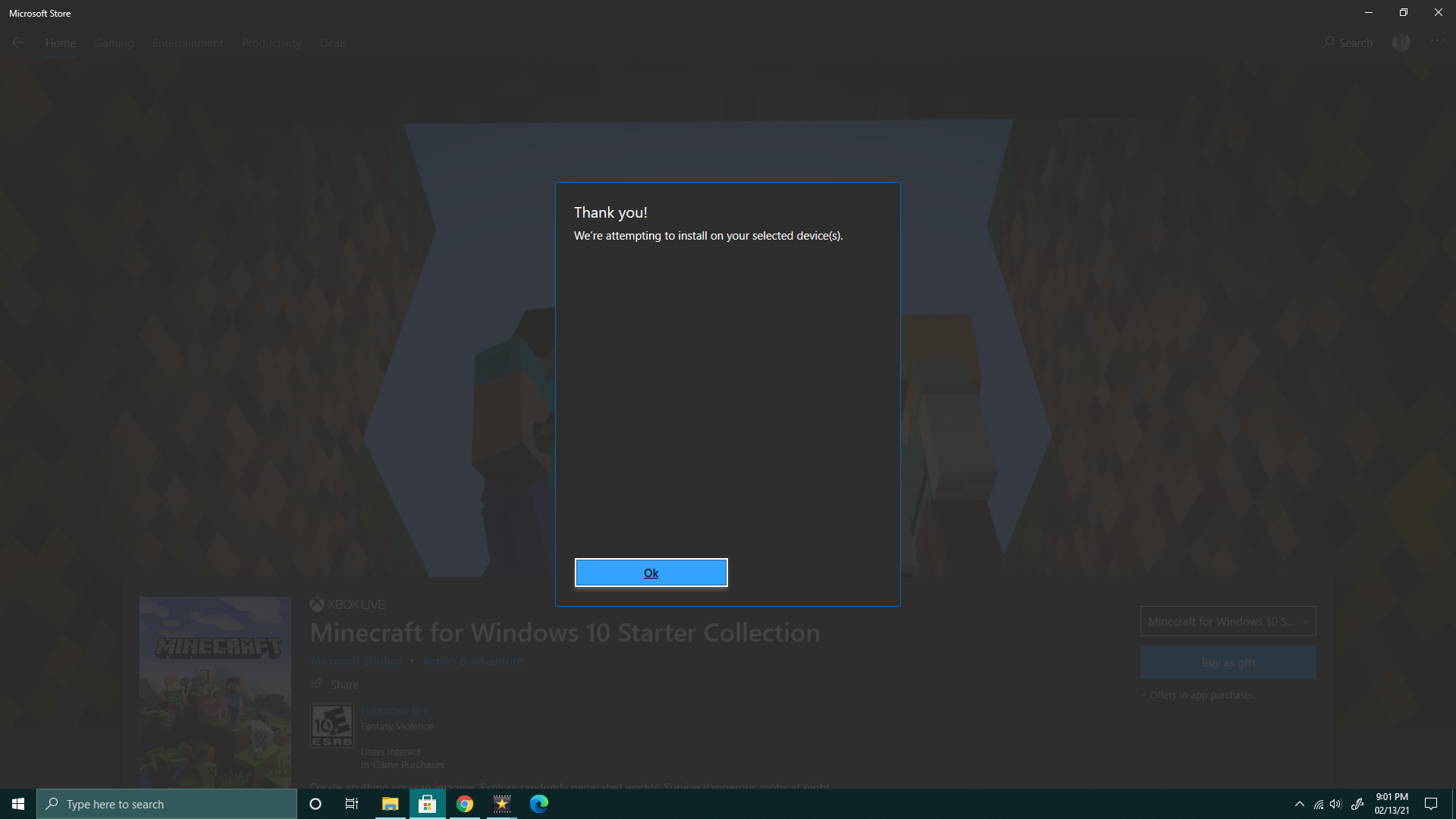This screenshot has width=1456, height=819.
Task: Open the Deals tab
Action: pos(334,43)
